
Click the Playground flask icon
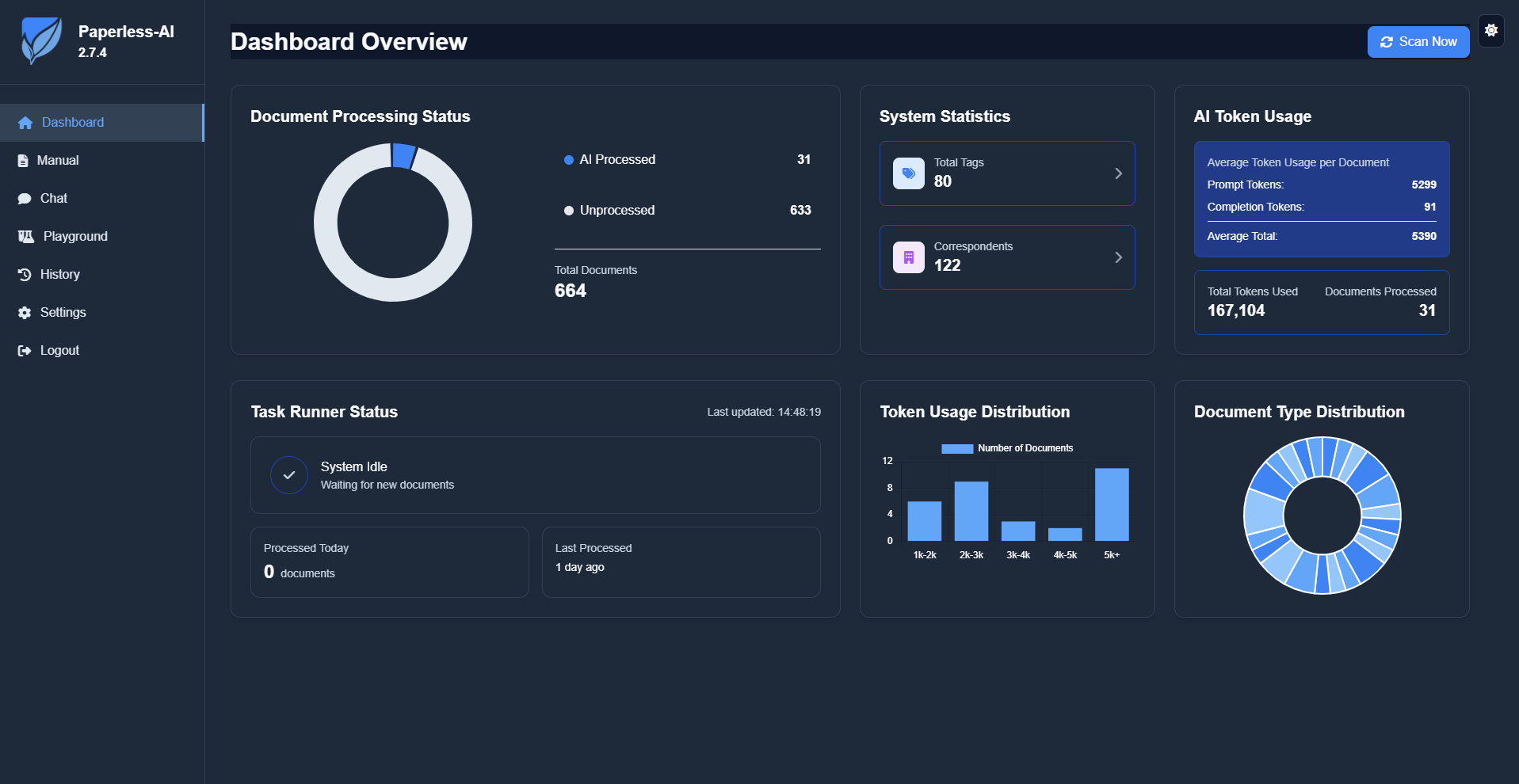(26, 237)
